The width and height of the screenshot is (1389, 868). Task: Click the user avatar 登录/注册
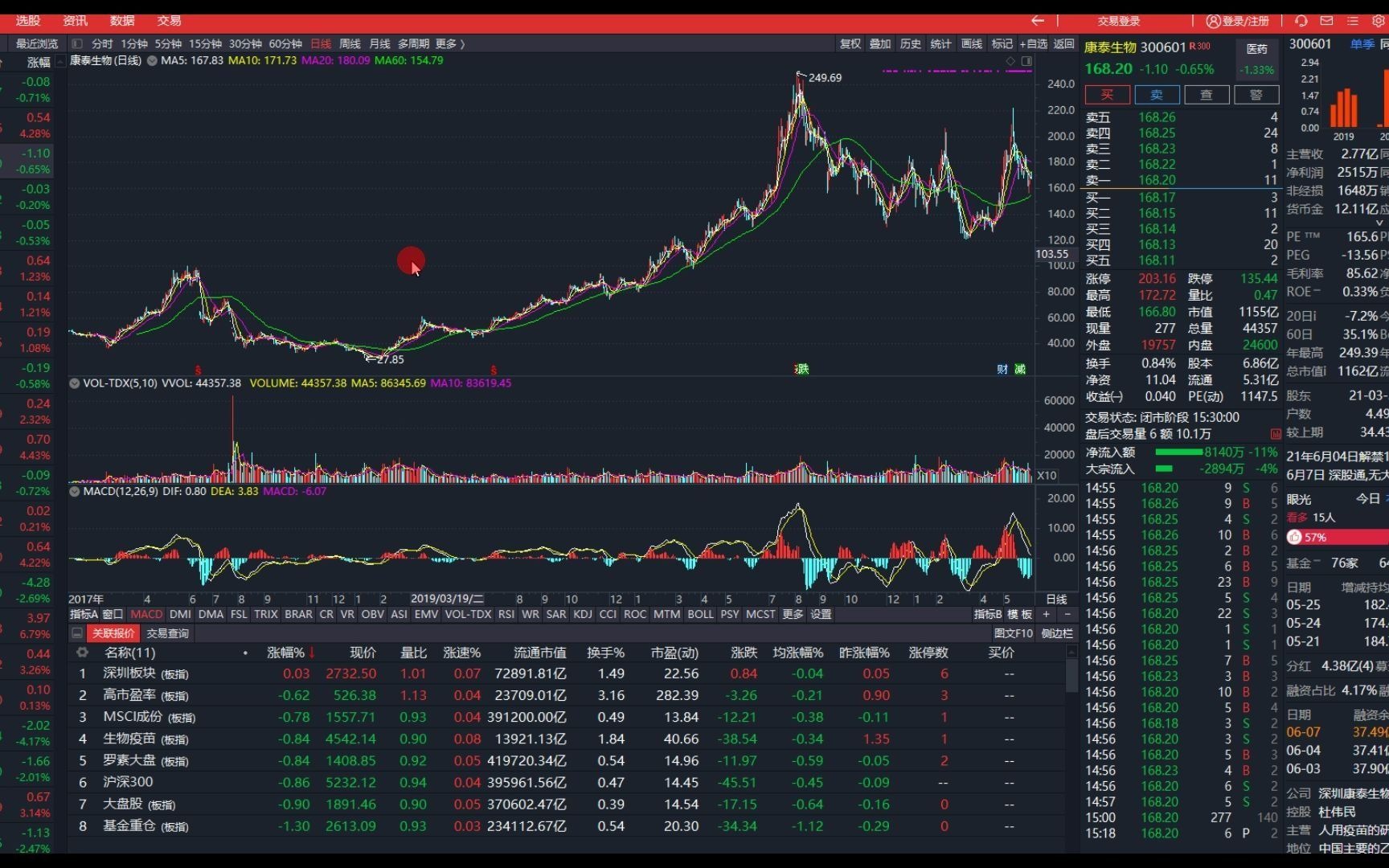(x=1238, y=21)
